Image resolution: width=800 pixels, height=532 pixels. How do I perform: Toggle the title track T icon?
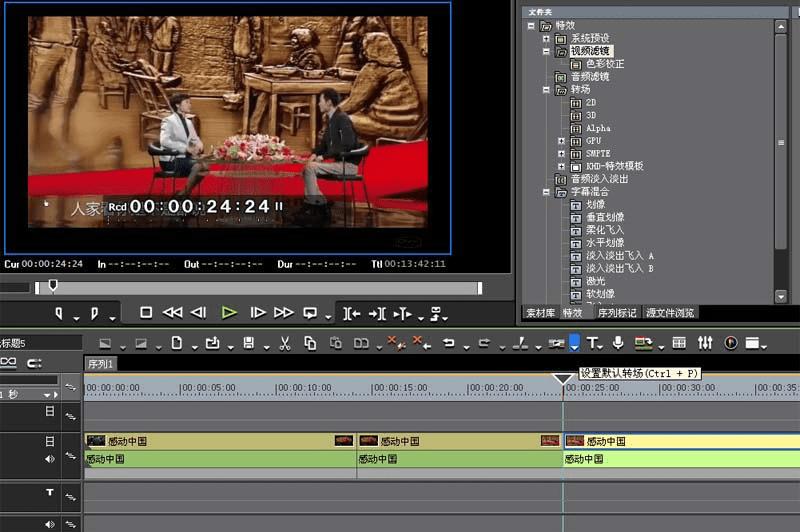(50, 493)
